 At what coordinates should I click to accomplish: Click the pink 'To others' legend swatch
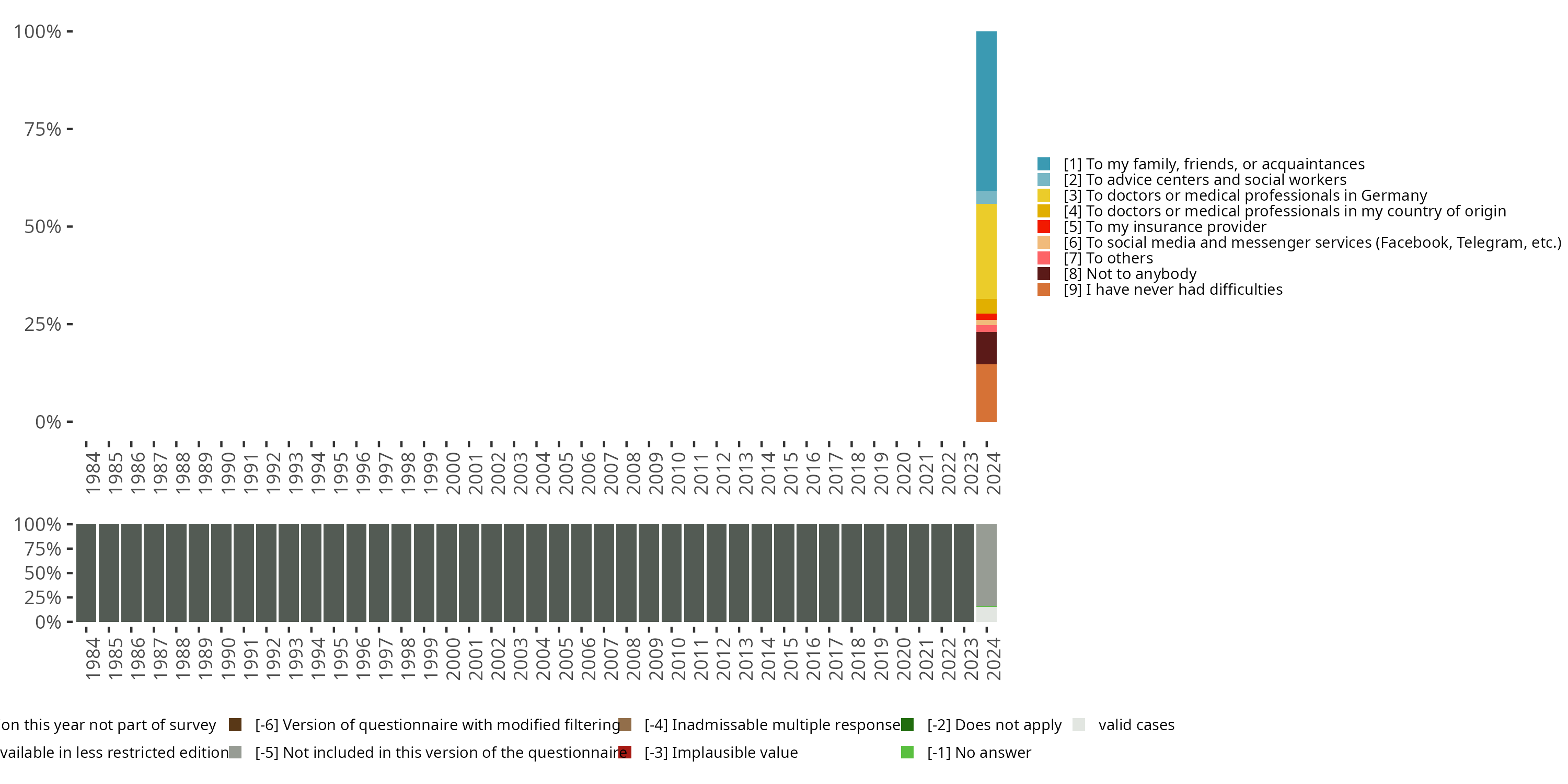tap(1043, 258)
